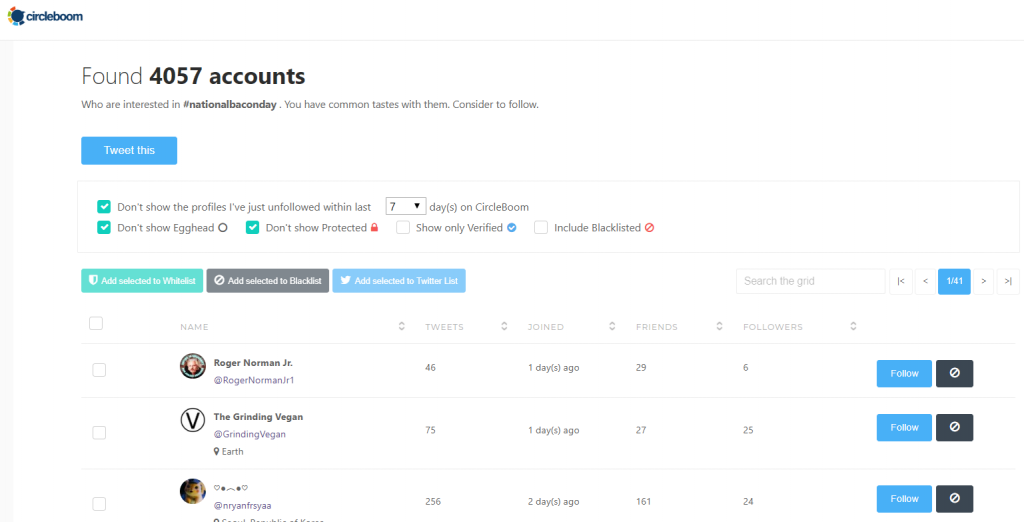Go to the previous page of results
Image resolution: width=1024 pixels, height=522 pixels.
925,281
